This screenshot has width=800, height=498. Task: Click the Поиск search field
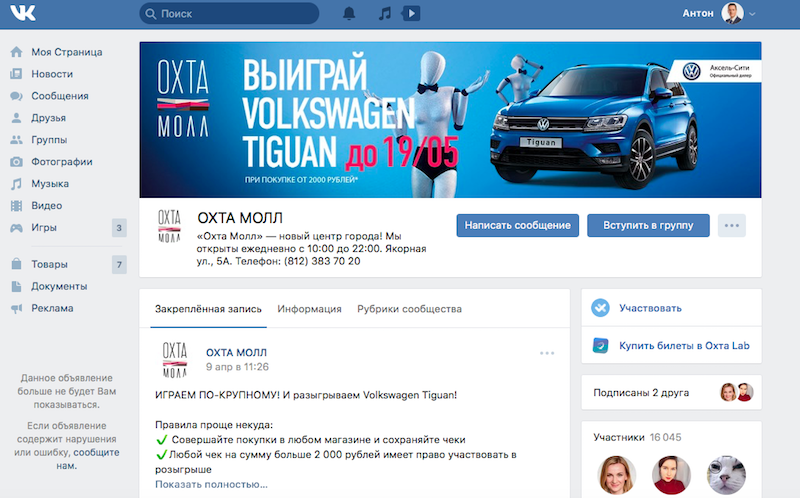click(230, 14)
